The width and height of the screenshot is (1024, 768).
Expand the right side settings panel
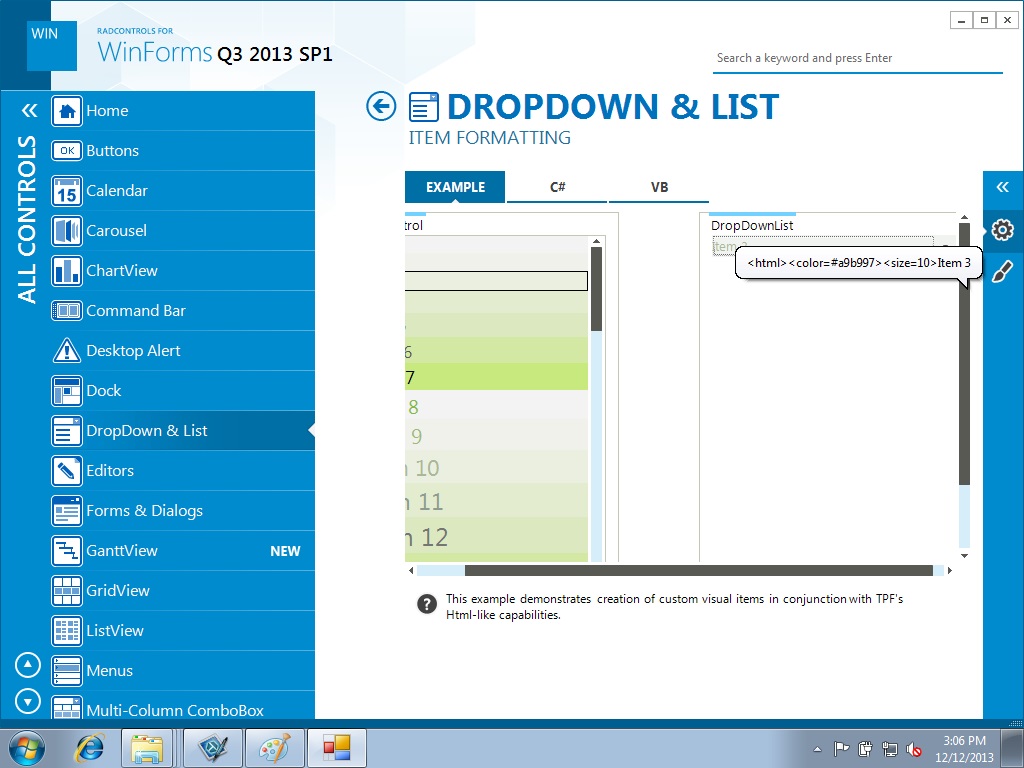click(1002, 187)
